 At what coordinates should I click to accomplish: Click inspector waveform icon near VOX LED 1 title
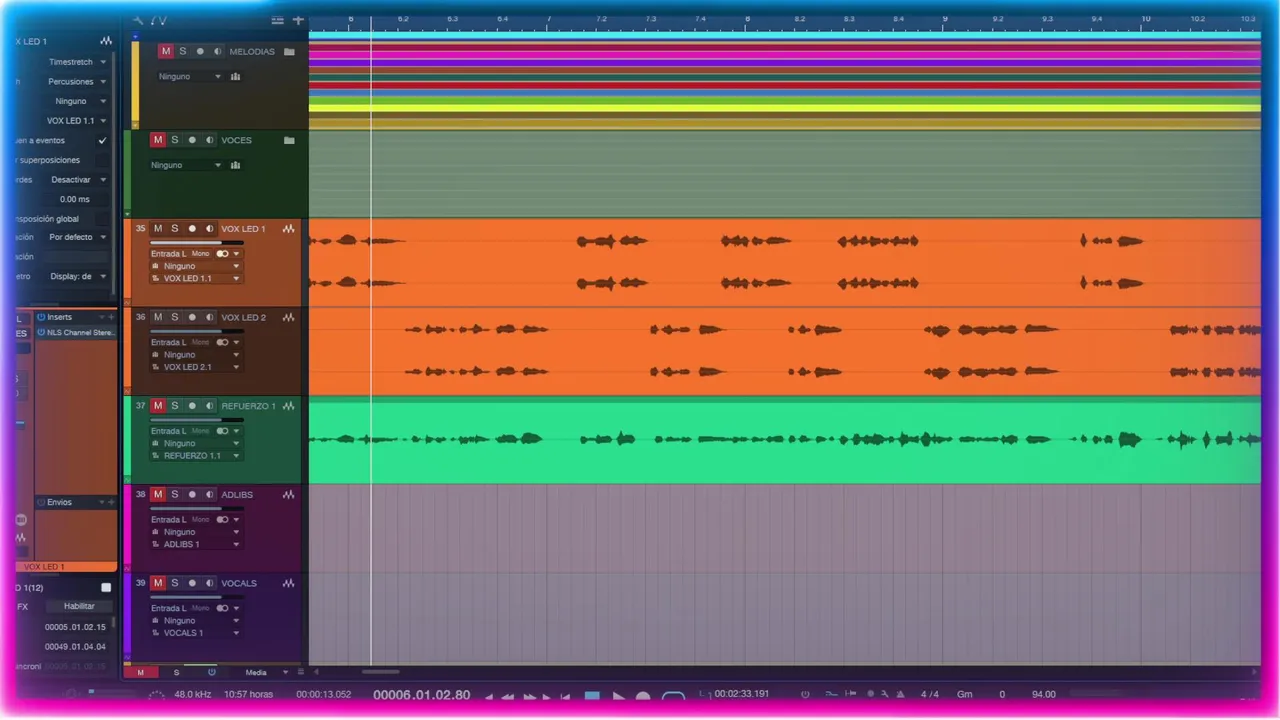(106, 41)
